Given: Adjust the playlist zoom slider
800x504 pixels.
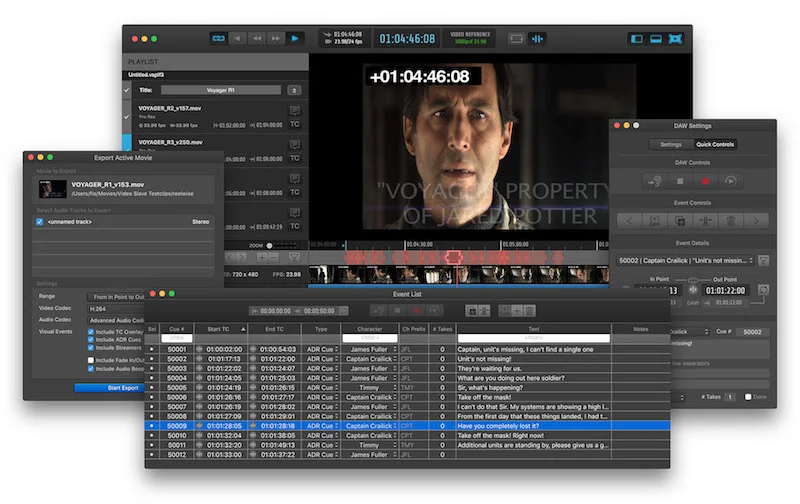Looking at the screenshot, I should pos(269,245).
